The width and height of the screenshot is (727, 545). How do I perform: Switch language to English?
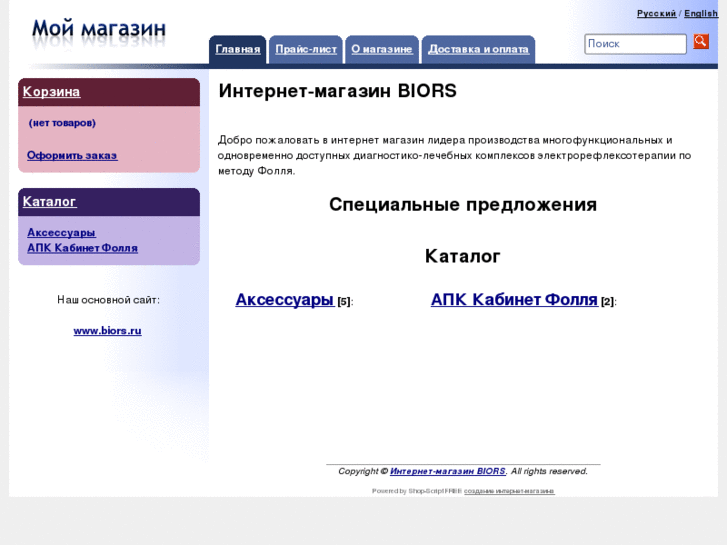701,13
